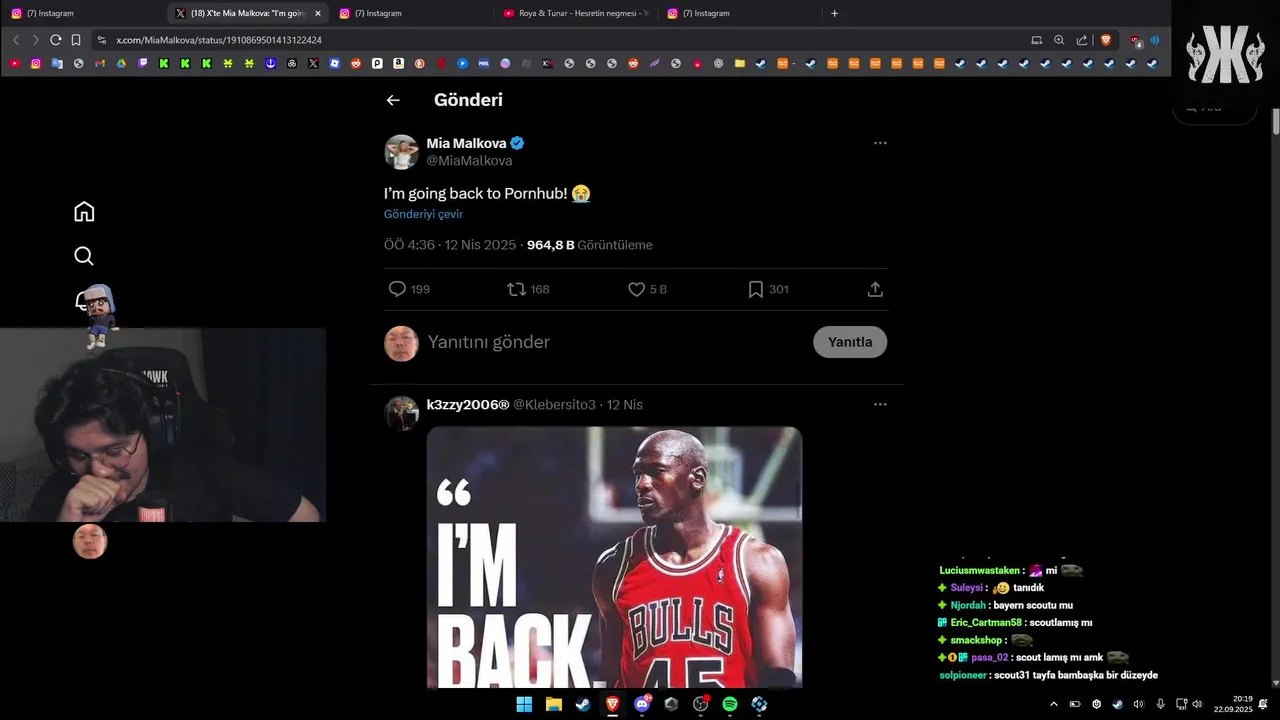The image size is (1280, 720).
Task: Open X home from sidebar
Action: 84,212
